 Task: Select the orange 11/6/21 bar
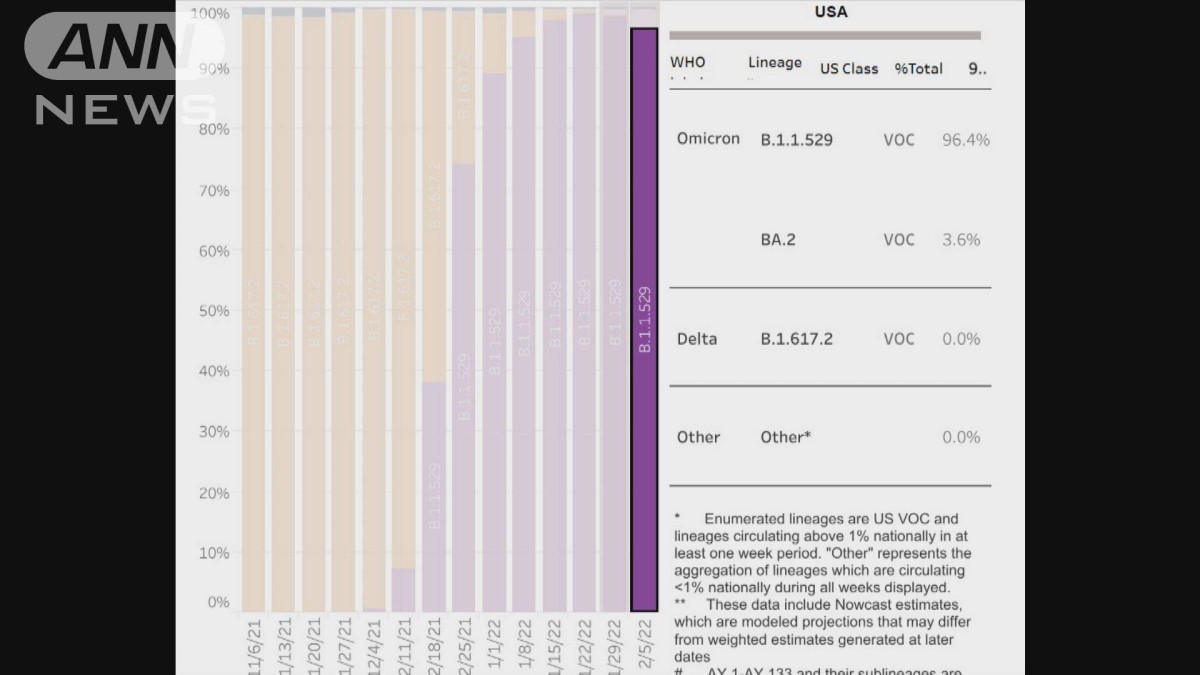[x=254, y=310]
